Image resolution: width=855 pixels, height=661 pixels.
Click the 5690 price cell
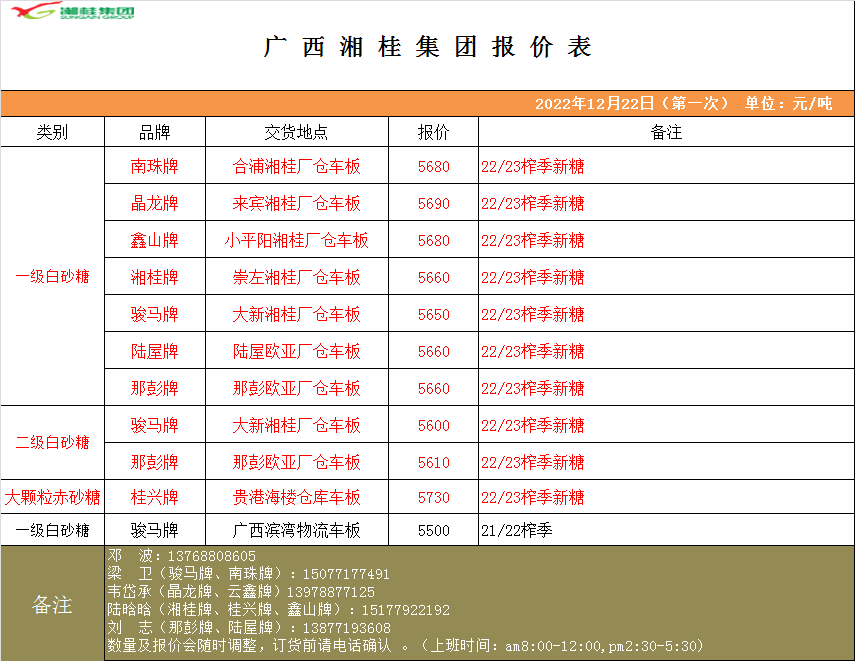[433, 204]
